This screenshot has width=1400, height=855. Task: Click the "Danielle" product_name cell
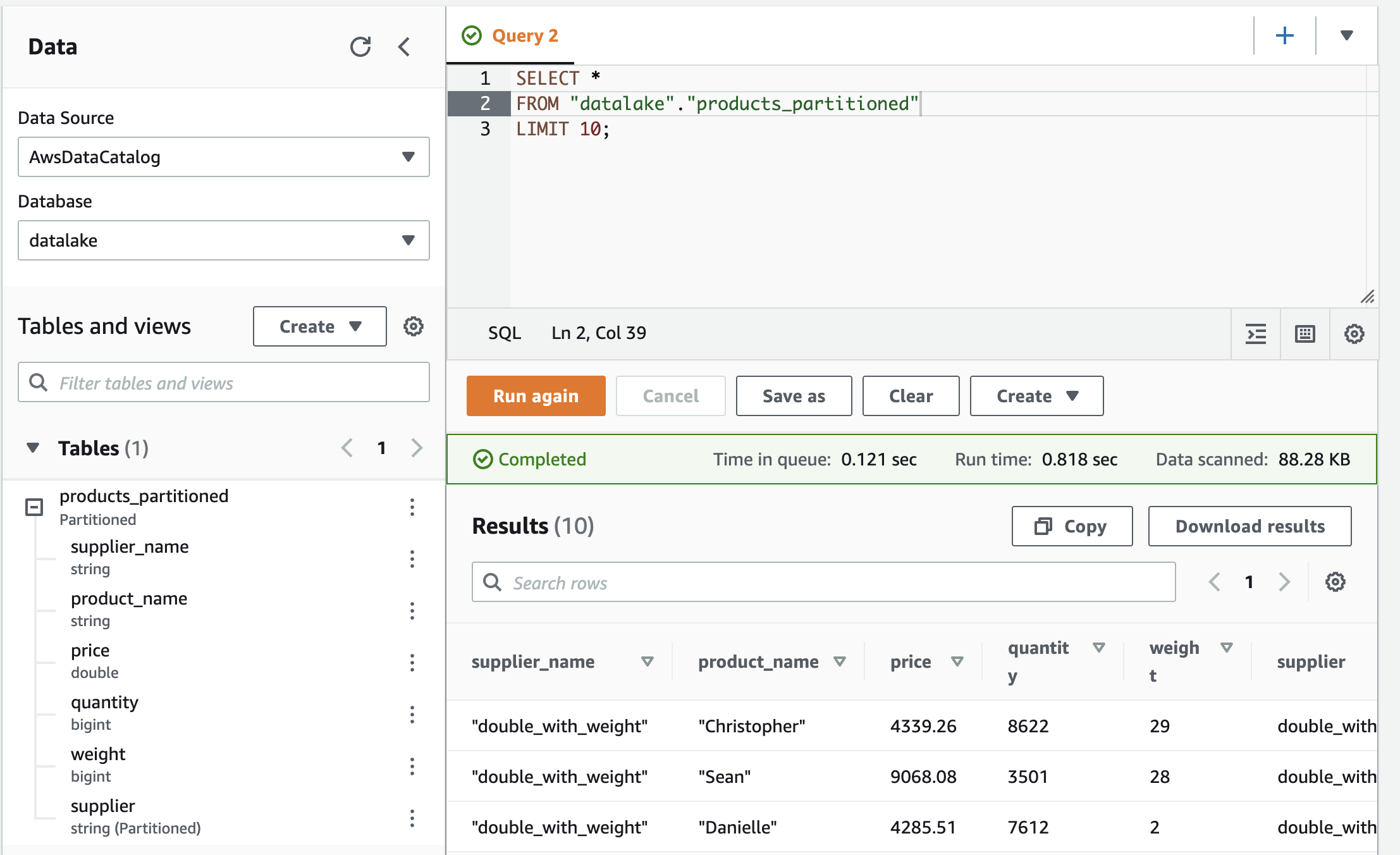tap(737, 827)
